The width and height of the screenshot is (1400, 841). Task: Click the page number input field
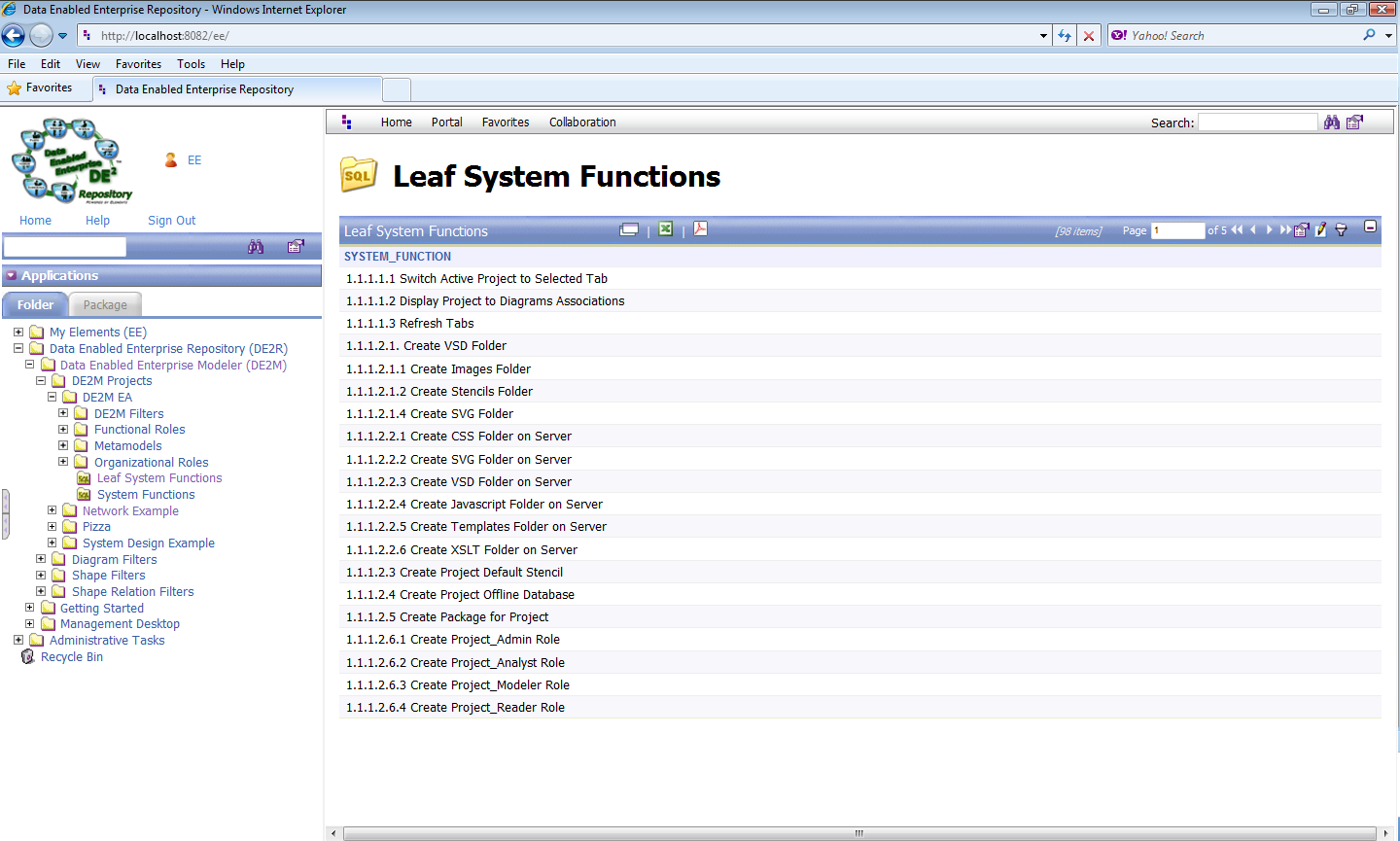click(1178, 230)
